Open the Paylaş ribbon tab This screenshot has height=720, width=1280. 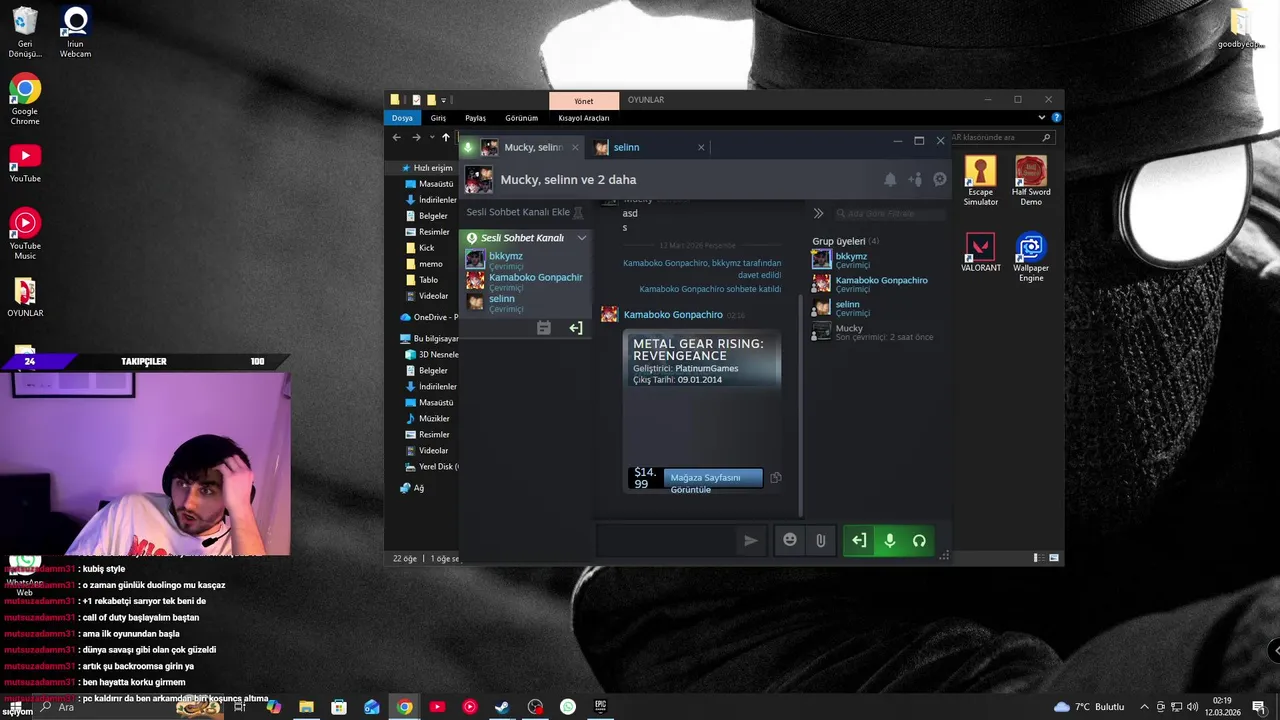point(475,118)
